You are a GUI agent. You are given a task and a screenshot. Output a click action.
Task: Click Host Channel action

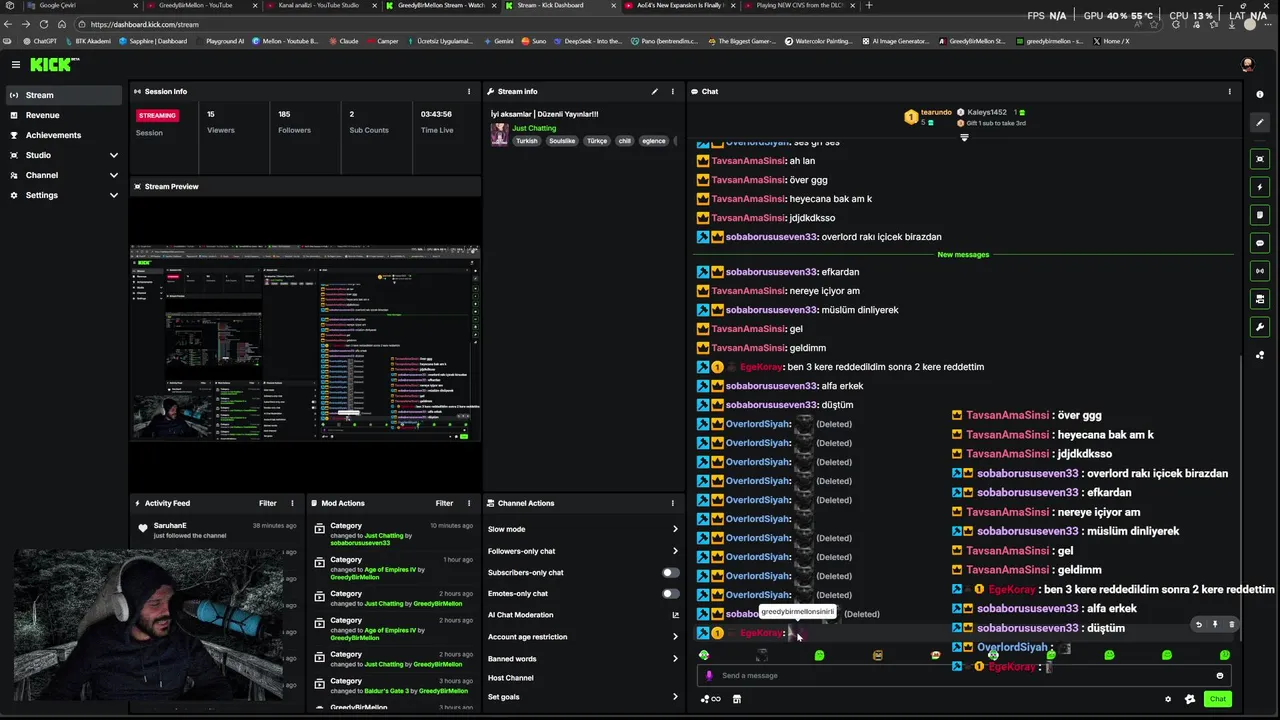point(583,678)
